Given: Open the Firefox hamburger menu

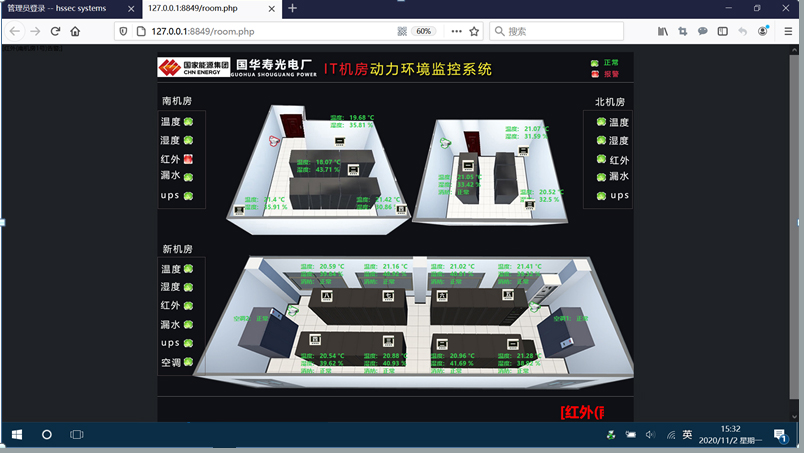Looking at the screenshot, I should tap(789, 31).
